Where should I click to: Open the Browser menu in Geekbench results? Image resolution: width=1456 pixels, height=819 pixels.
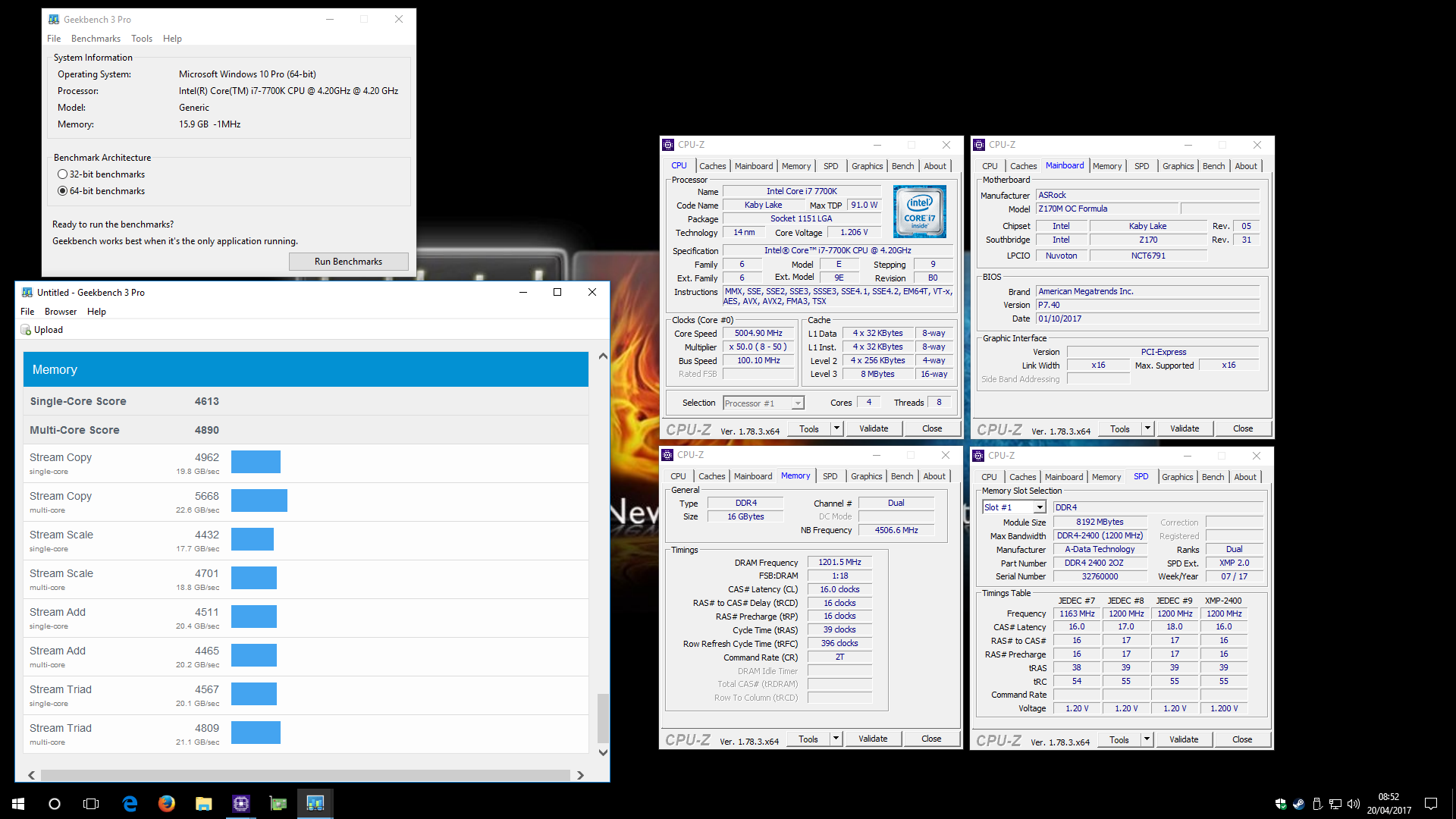61,312
